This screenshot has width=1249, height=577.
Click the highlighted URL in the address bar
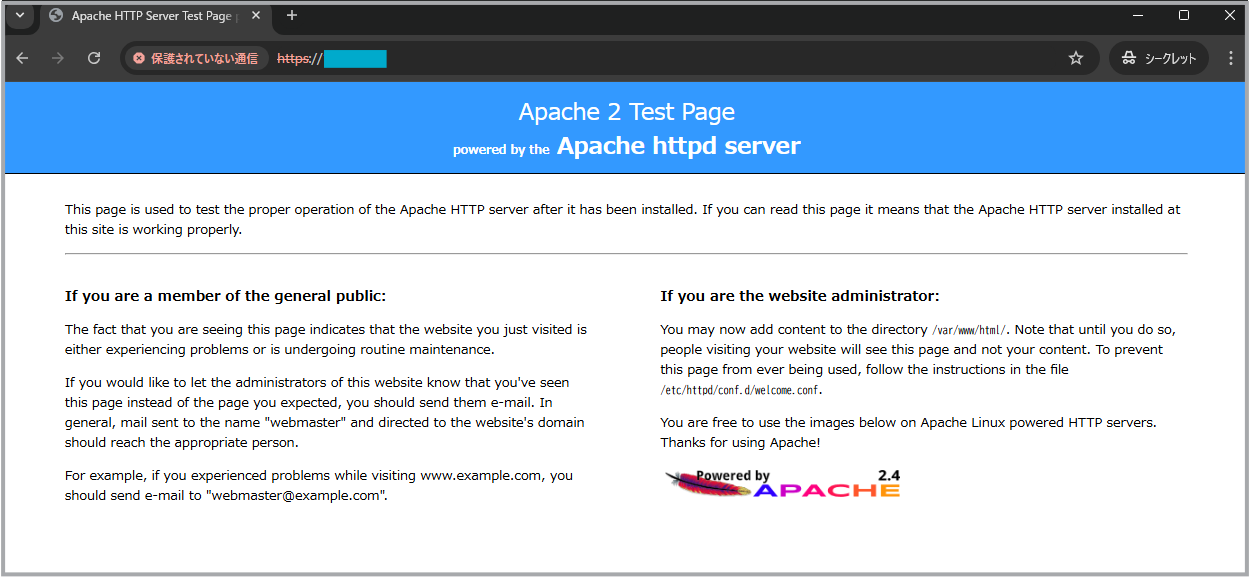(x=356, y=58)
